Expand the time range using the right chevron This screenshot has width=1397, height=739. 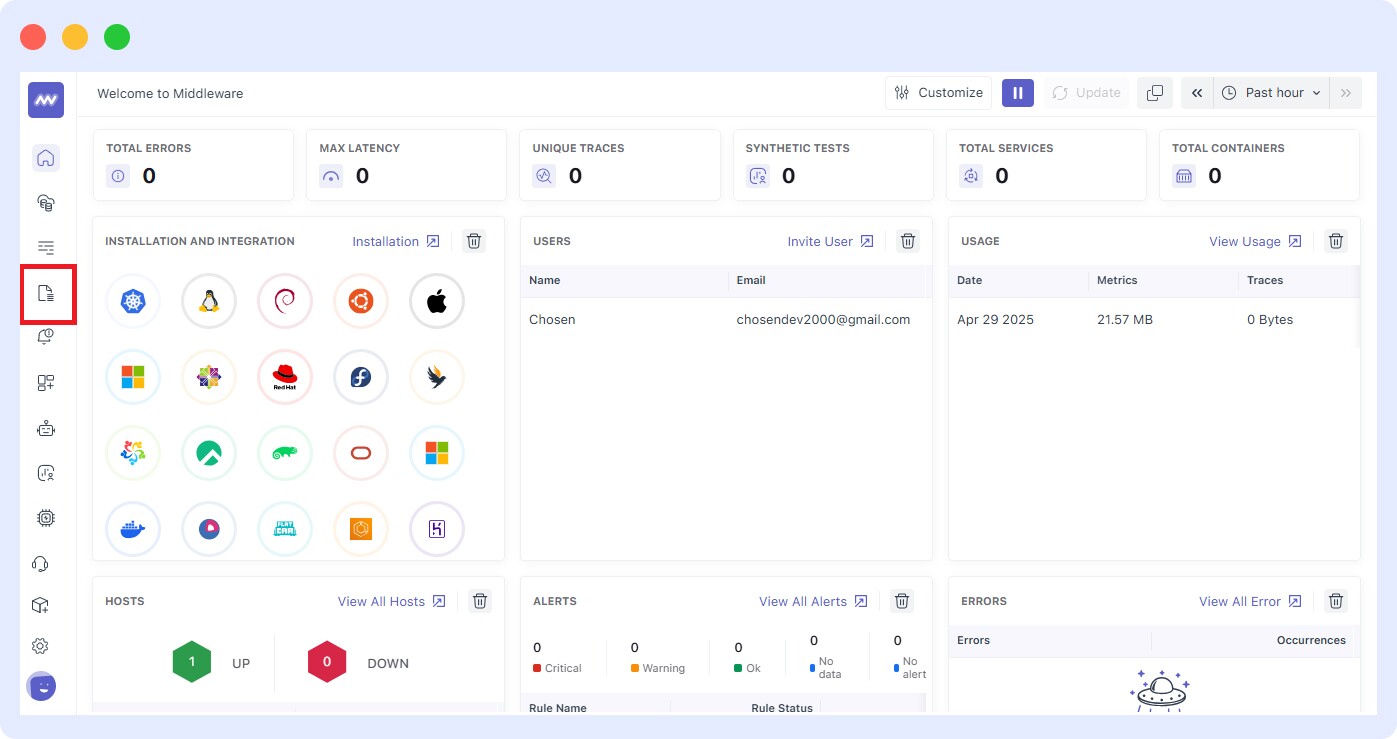click(x=1345, y=92)
